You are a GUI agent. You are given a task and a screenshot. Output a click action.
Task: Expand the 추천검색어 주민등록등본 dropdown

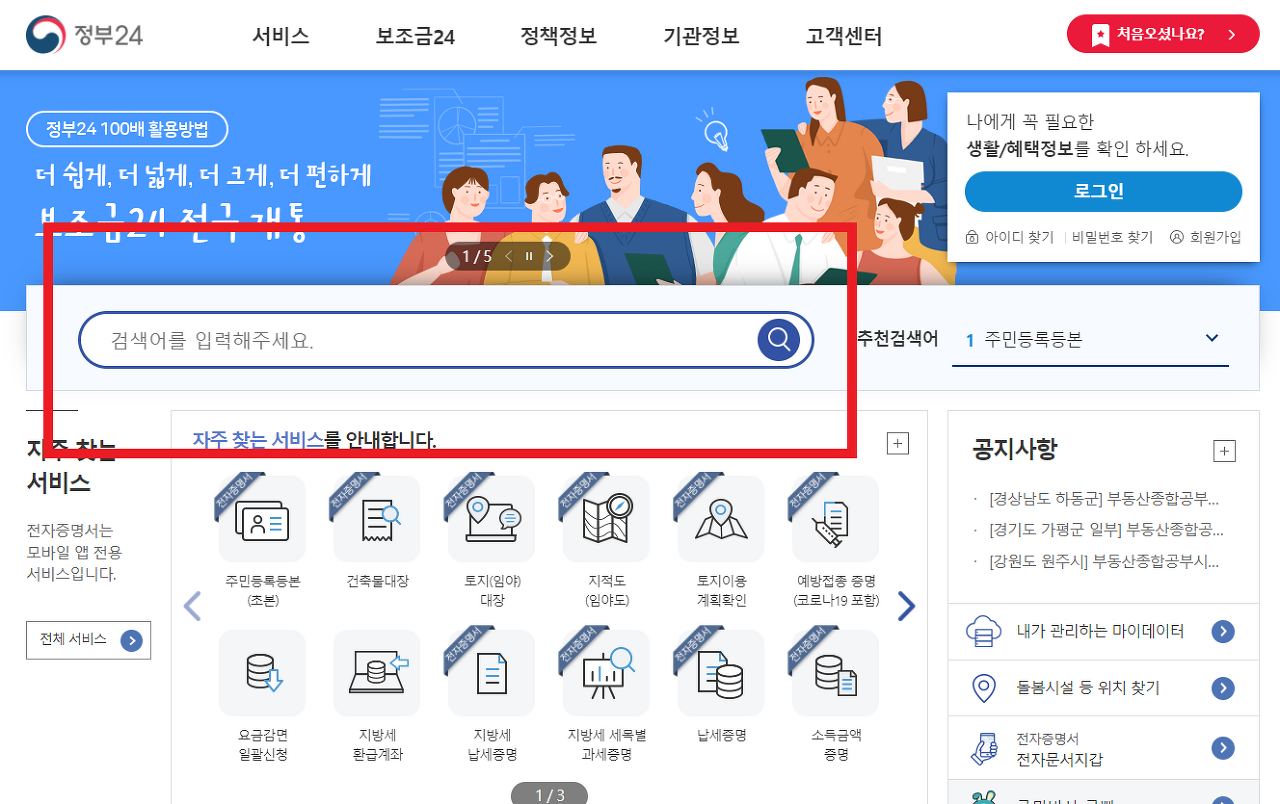tap(1090, 340)
